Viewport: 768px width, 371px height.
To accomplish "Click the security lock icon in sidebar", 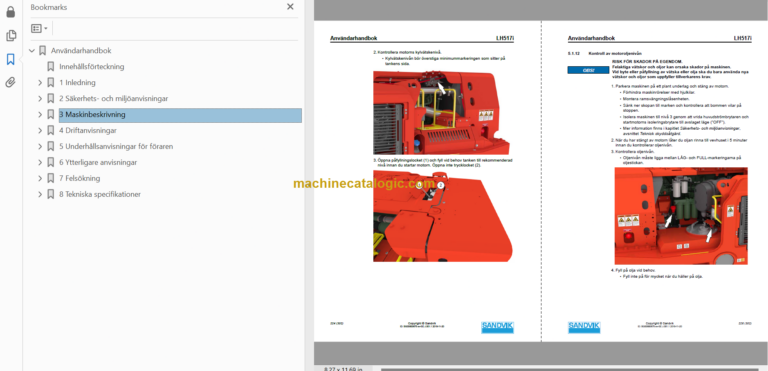I will tap(10, 12).
